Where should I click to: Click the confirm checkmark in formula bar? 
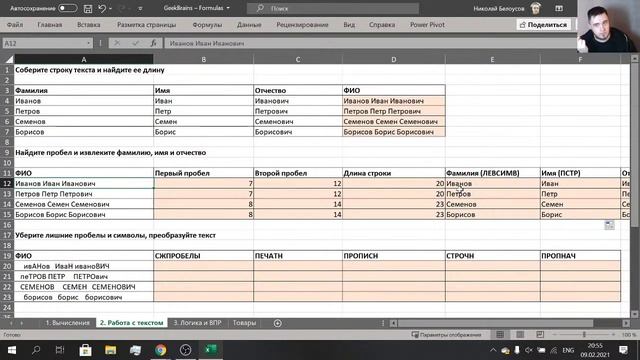(x=135, y=43)
